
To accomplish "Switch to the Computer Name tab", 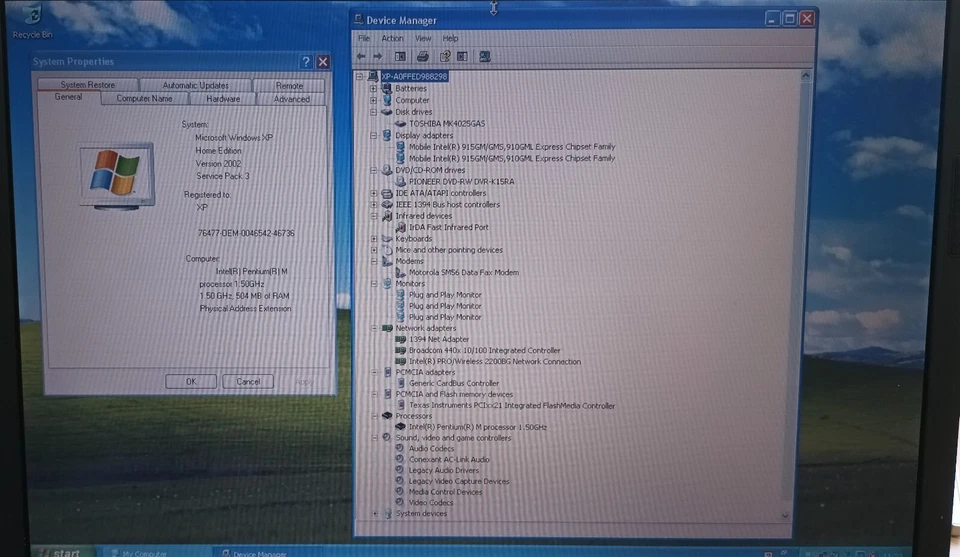I will (x=144, y=99).
